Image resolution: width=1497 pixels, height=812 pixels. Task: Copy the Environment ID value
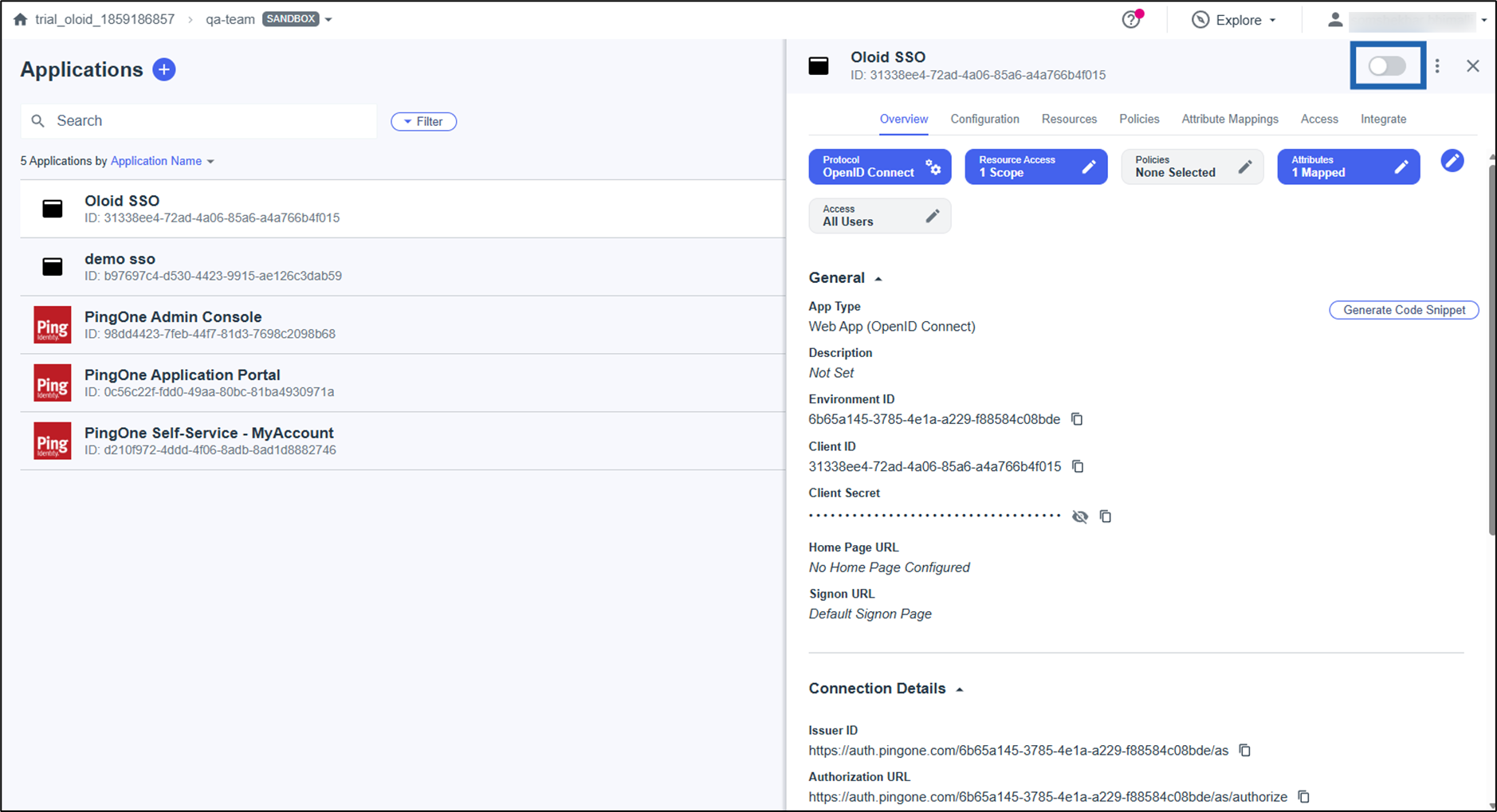pyautogui.click(x=1077, y=419)
